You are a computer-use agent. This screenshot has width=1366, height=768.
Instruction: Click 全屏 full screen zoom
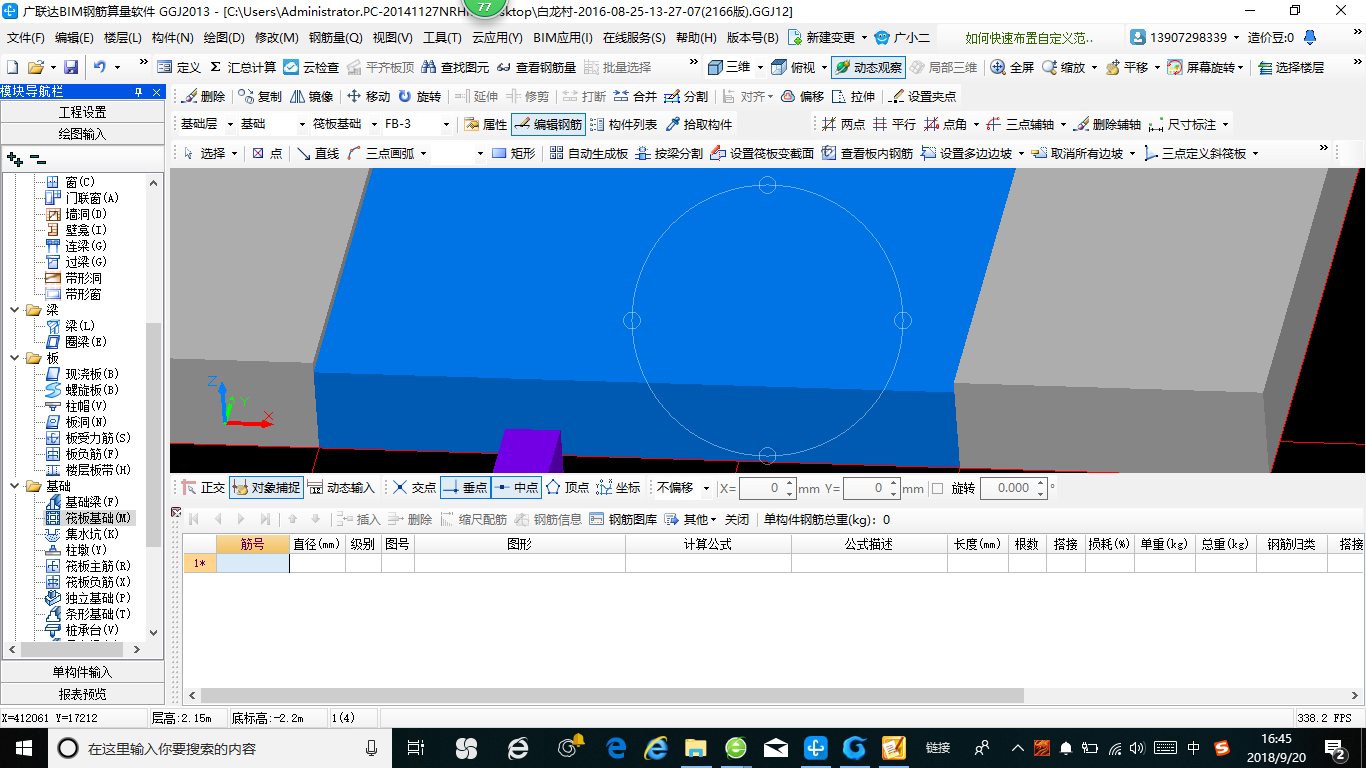pyautogui.click(x=1012, y=67)
